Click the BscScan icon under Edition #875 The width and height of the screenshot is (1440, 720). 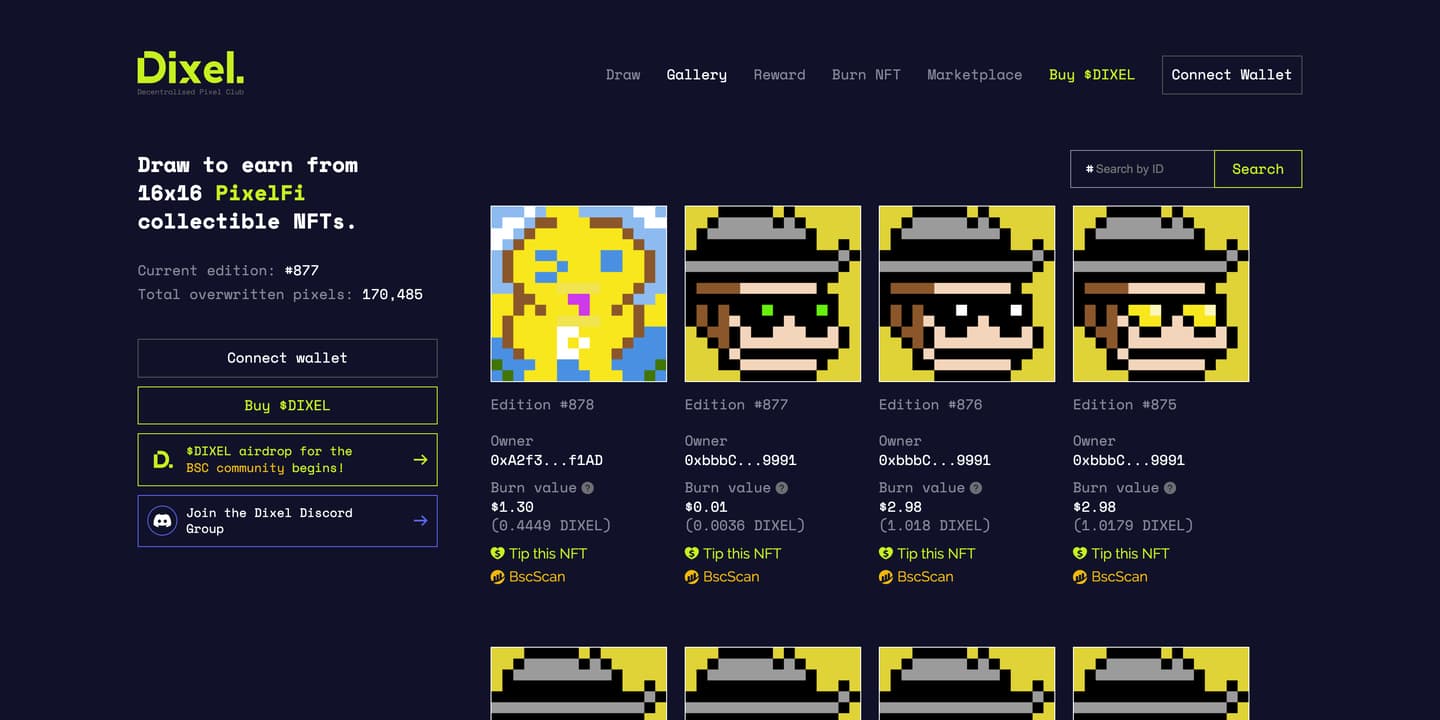(1080, 577)
